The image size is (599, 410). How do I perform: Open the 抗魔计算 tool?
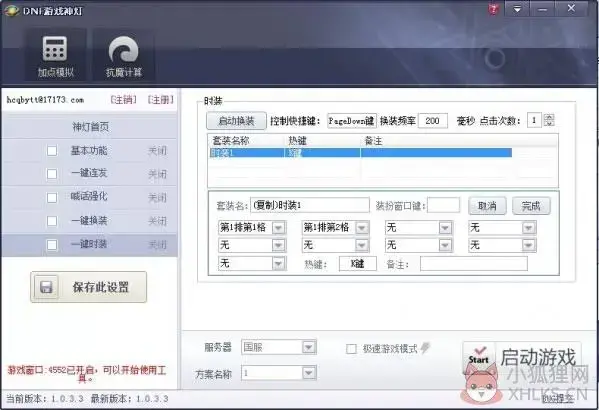[123, 56]
